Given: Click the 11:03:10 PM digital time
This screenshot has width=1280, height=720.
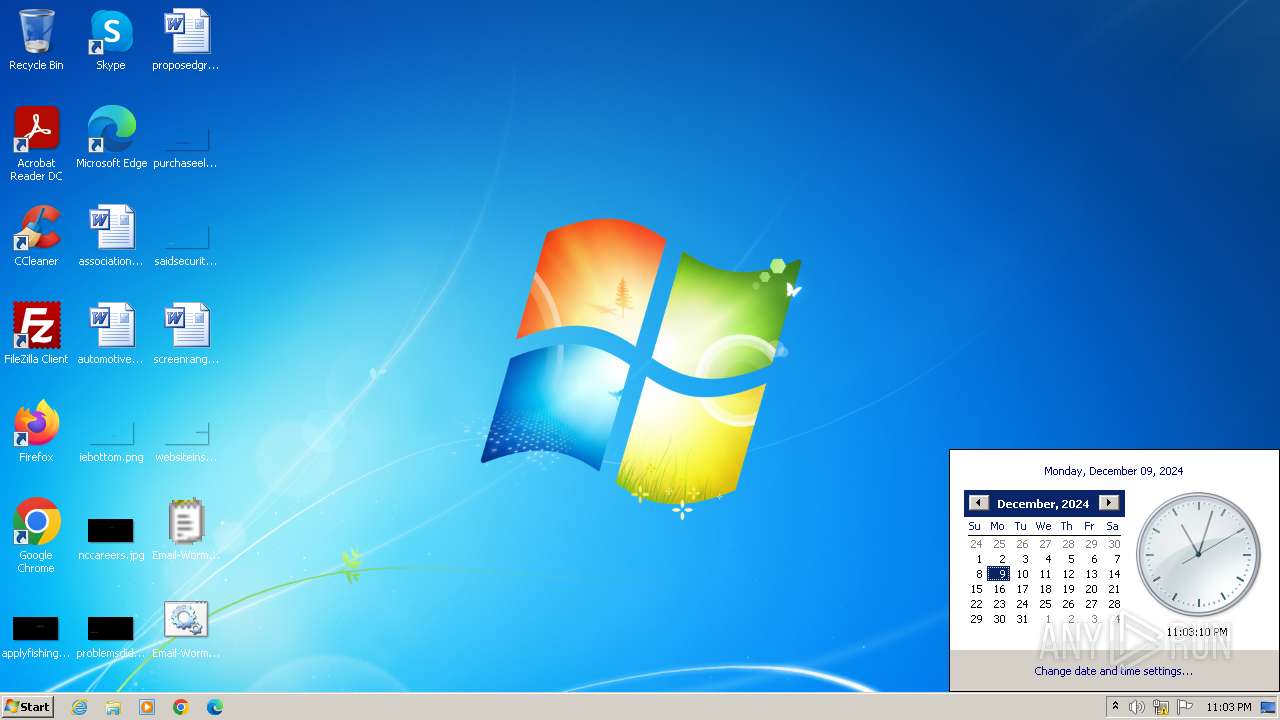Looking at the screenshot, I should click(1197, 632).
